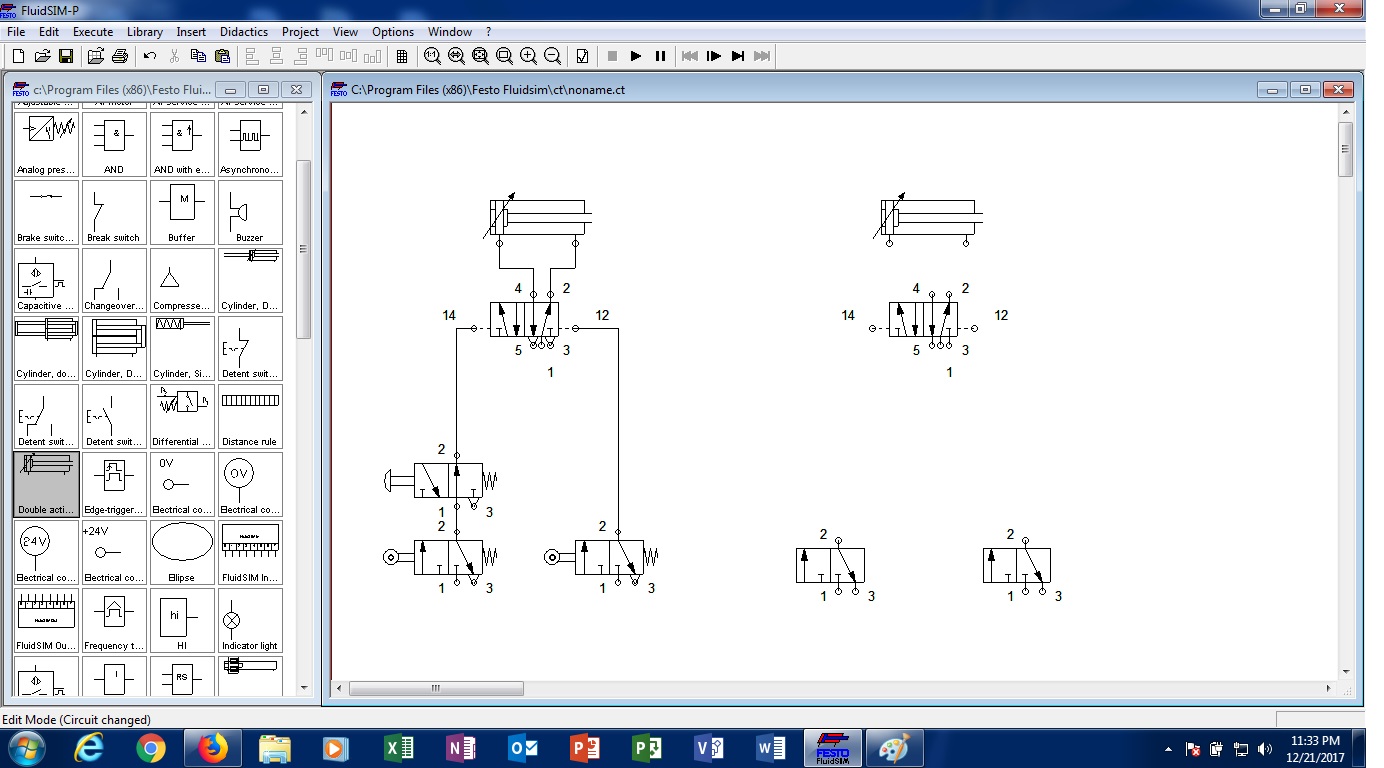
Task: Select the AND gate library component
Action: 114,144
